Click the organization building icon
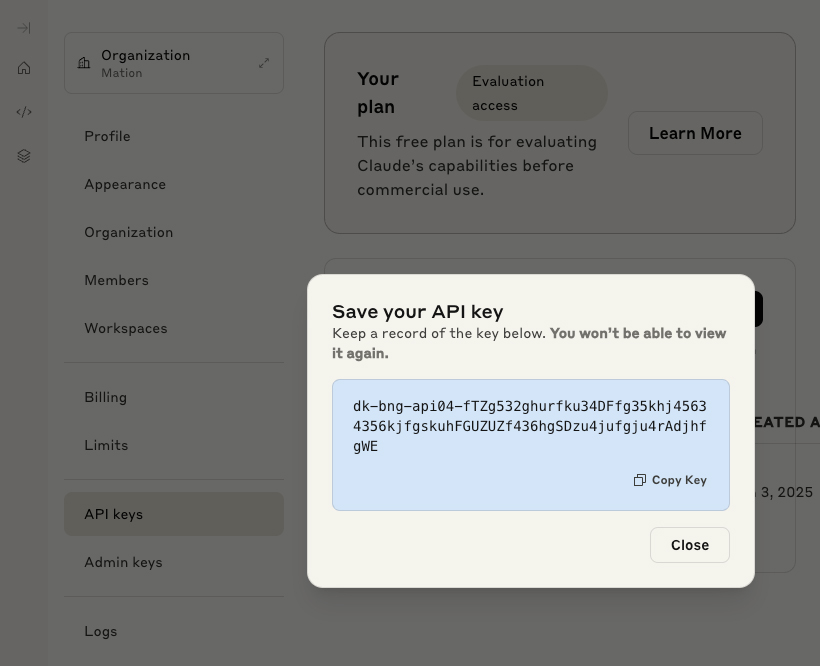This screenshot has height=666, width=820. tap(84, 63)
